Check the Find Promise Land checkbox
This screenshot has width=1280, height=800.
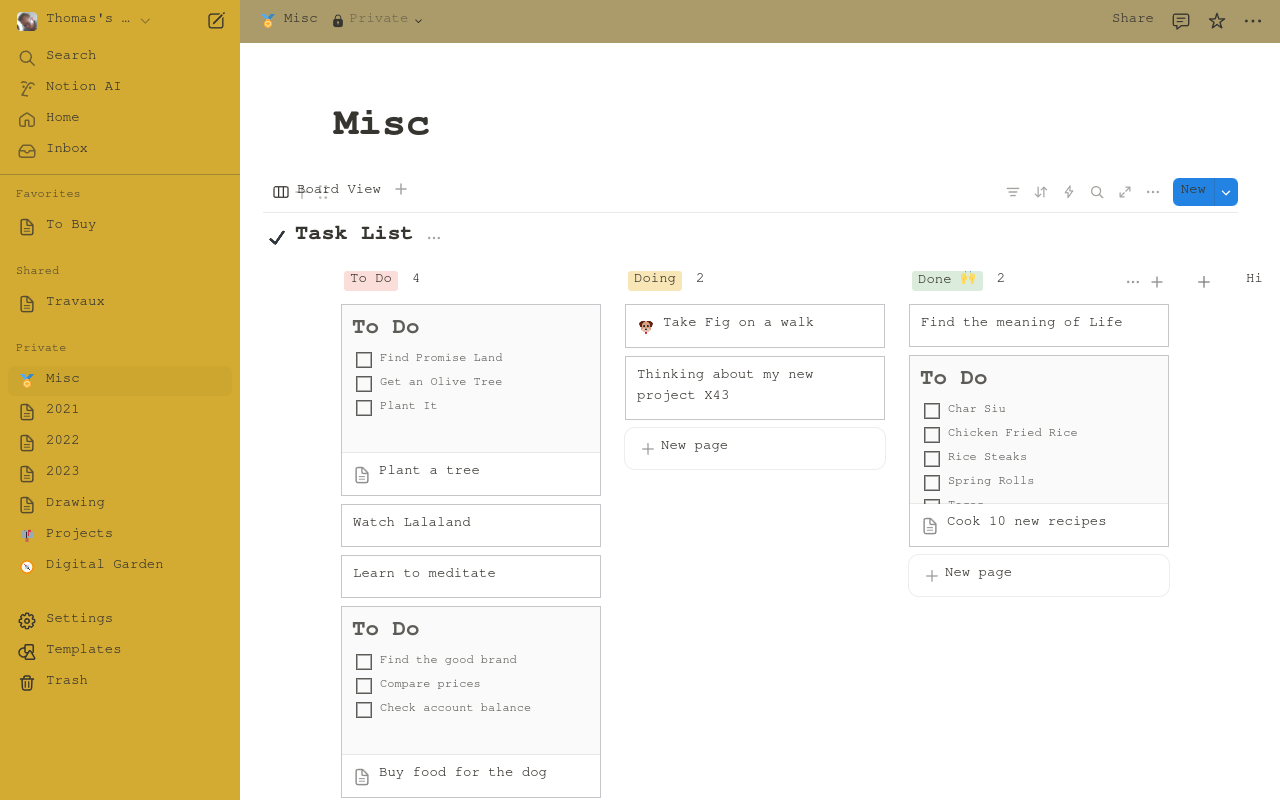(364, 360)
